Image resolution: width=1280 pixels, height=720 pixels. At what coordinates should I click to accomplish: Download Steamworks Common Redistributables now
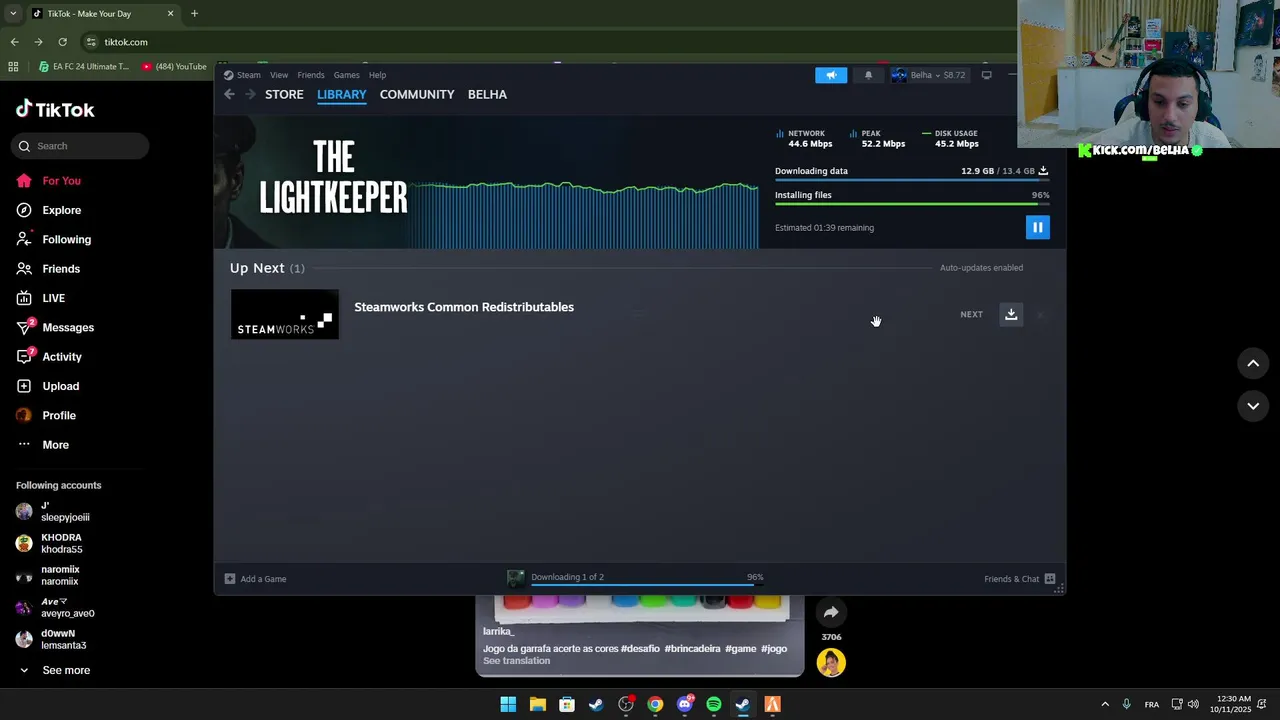click(x=1011, y=314)
